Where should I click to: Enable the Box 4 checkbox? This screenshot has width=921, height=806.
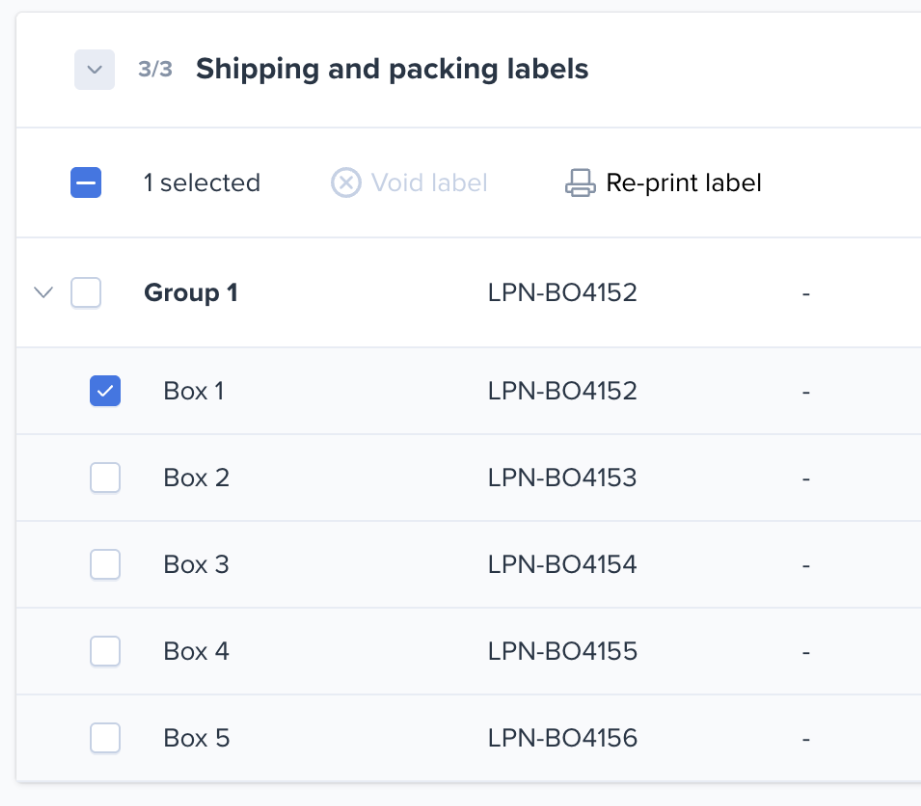[x=105, y=652]
